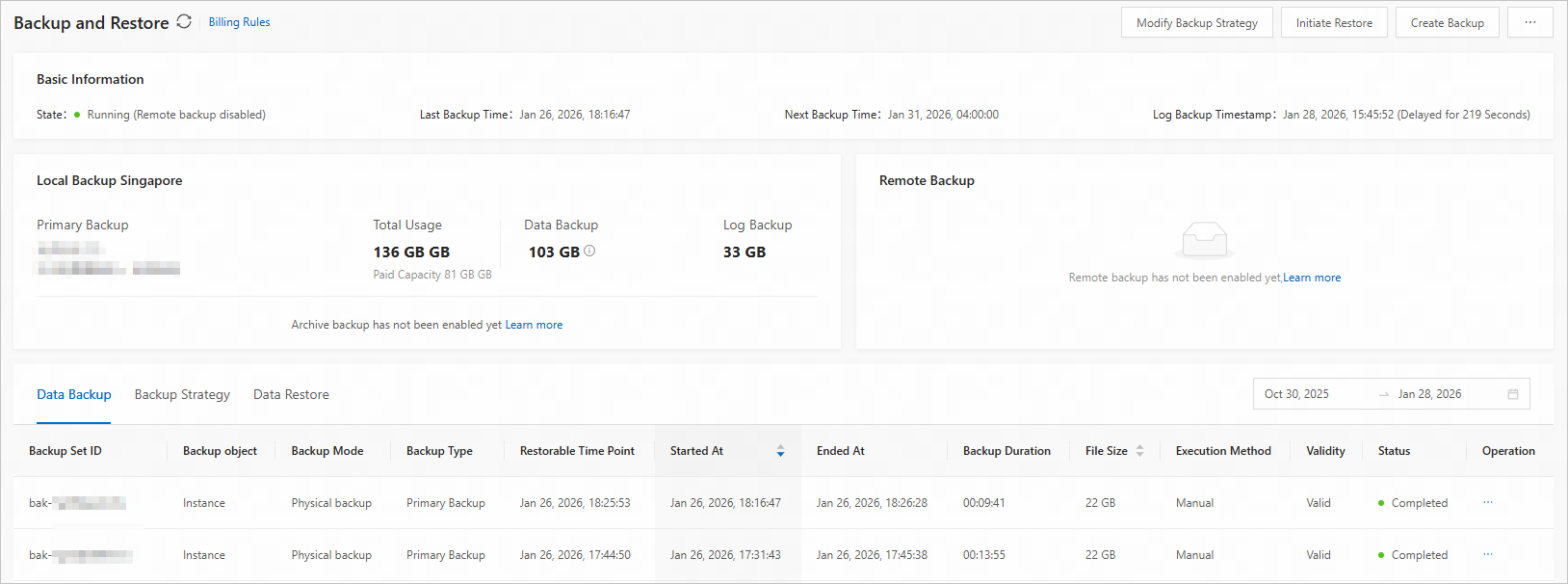The height and width of the screenshot is (584, 1568).
Task: Switch to the Backup Strategy tab
Action: click(x=182, y=394)
